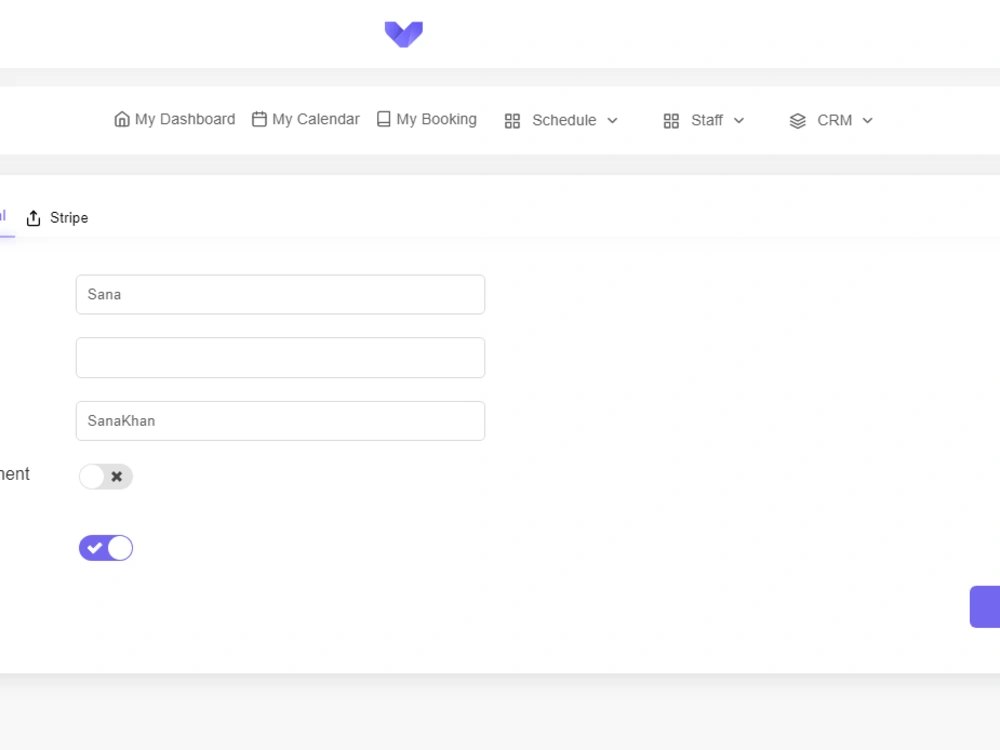Click the Schedule grid icon
Viewport: 1000px width, 750px height.
[x=512, y=121]
